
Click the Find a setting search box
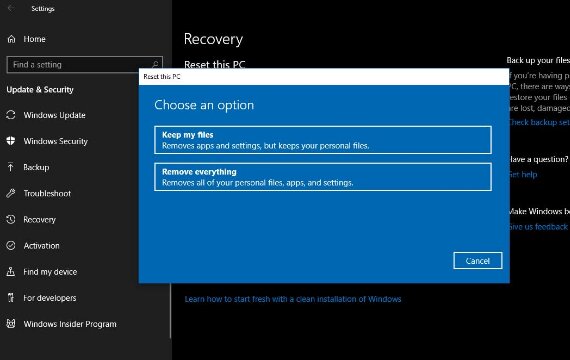tap(84, 65)
